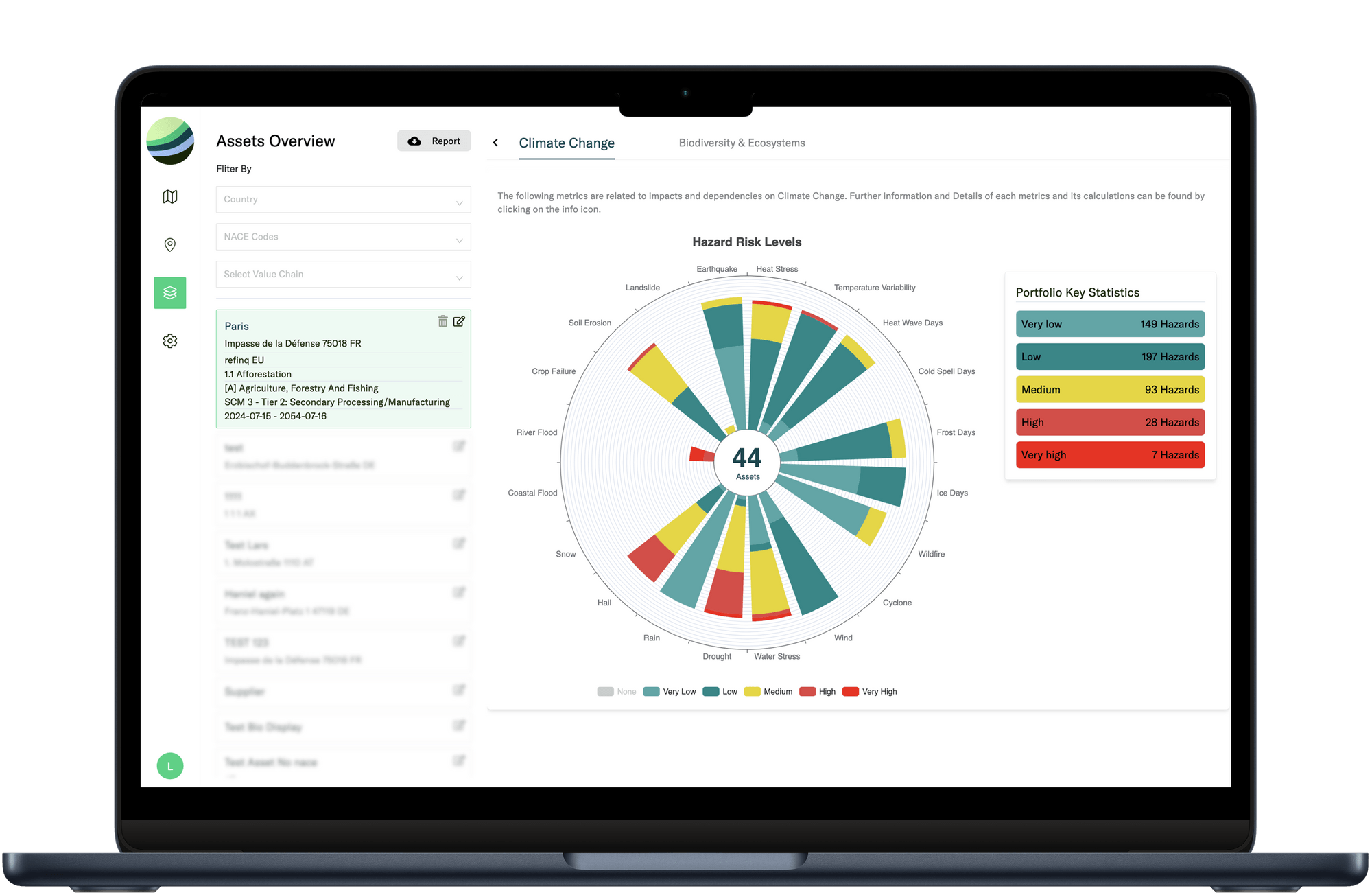Image resolution: width=1372 pixels, height=895 pixels.
Task: Toggle the Very Low series in the legend
Action: 670,692
